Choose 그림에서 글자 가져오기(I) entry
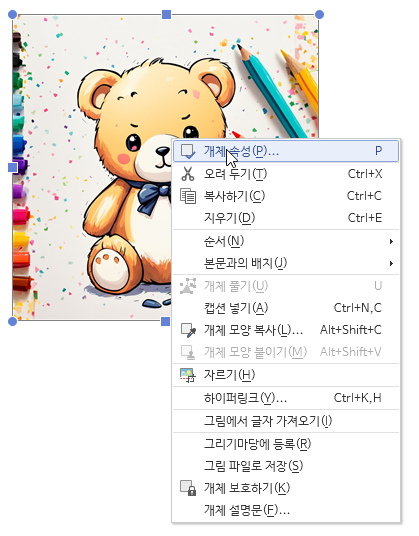The height and width of the screenshot is (536, 419). pos(286,421)
